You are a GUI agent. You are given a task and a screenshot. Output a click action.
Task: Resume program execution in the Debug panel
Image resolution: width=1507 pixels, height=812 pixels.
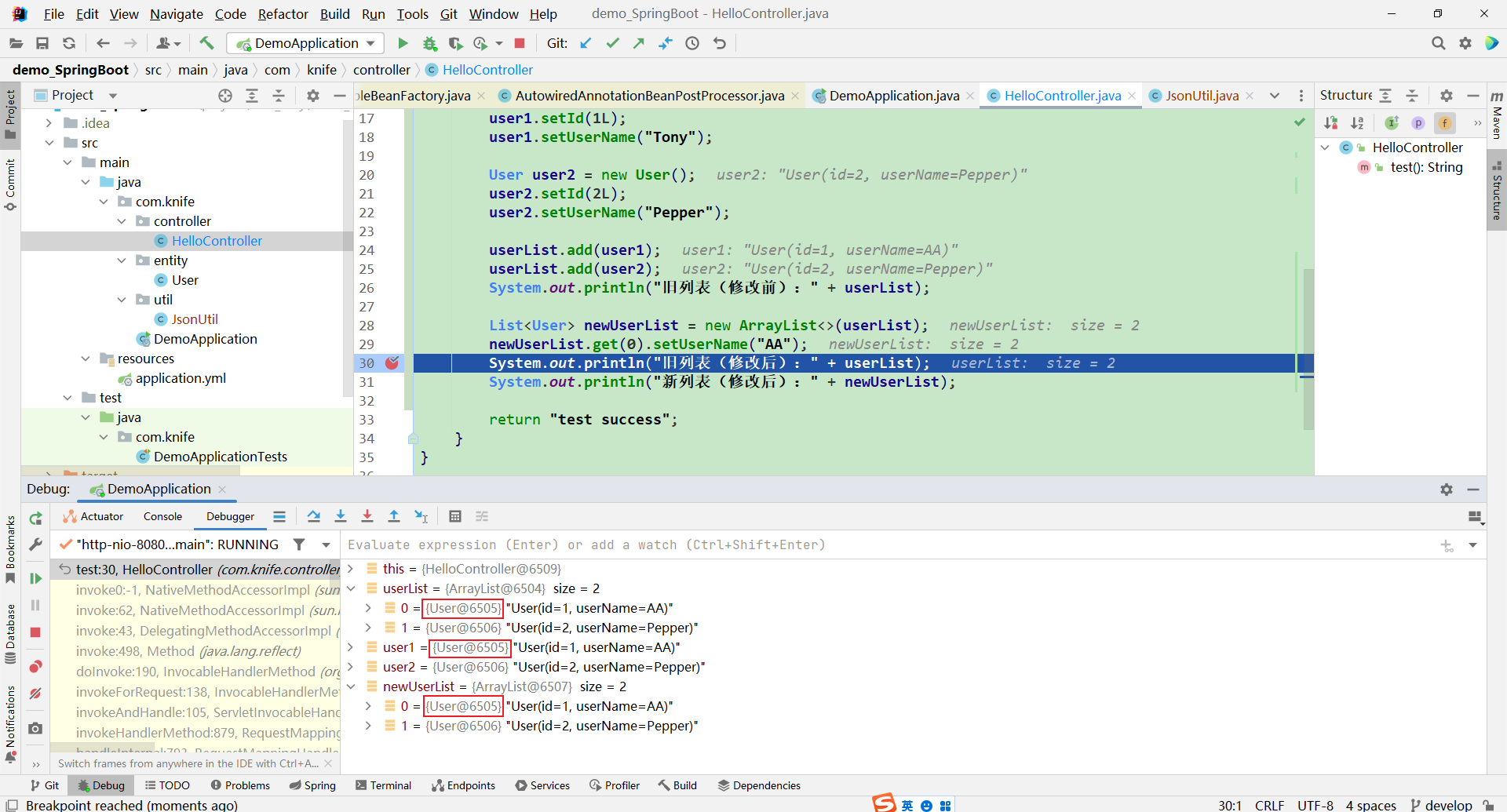click(35, 578)
